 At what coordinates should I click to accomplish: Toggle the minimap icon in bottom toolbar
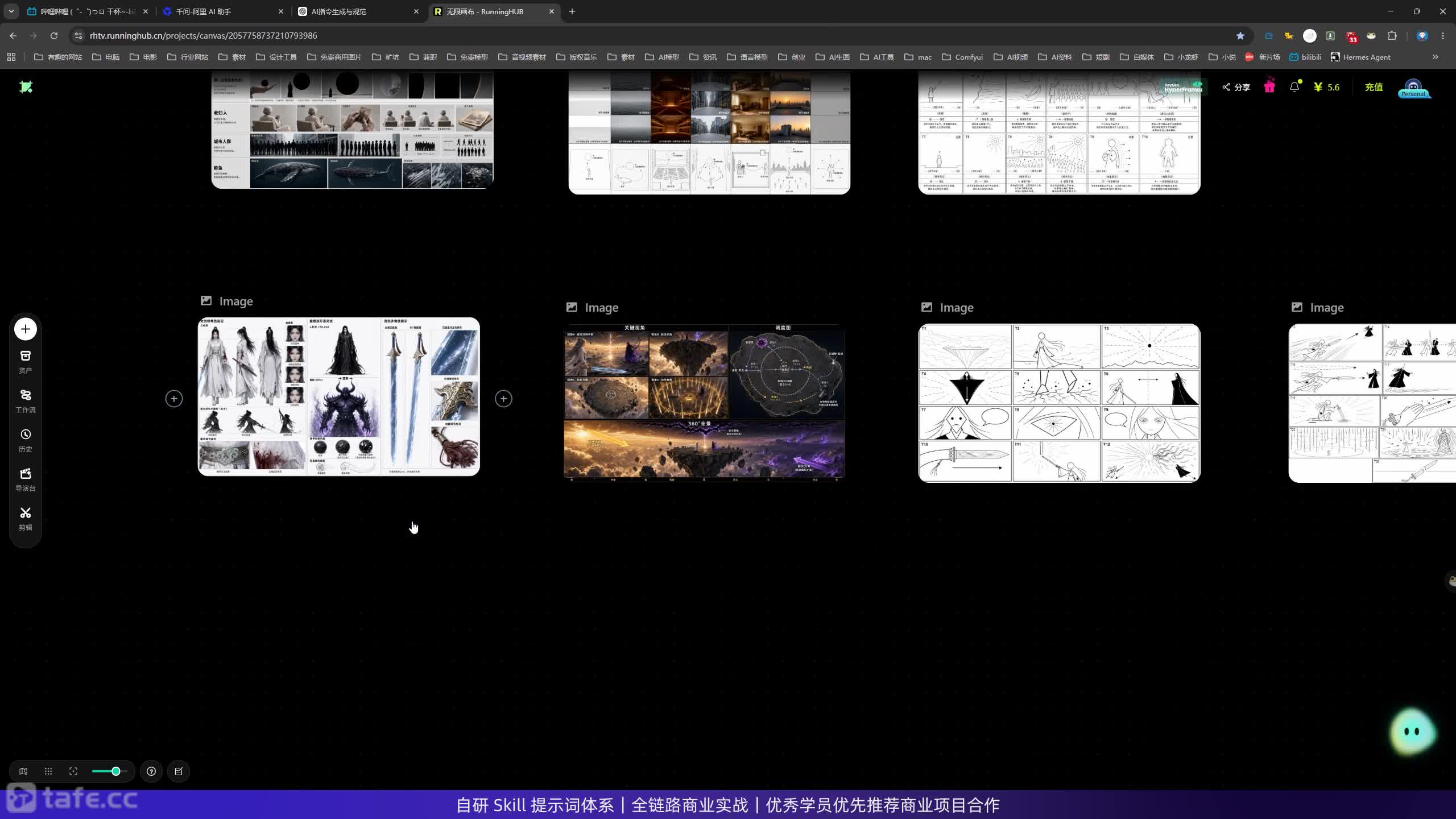click(23, 771)
